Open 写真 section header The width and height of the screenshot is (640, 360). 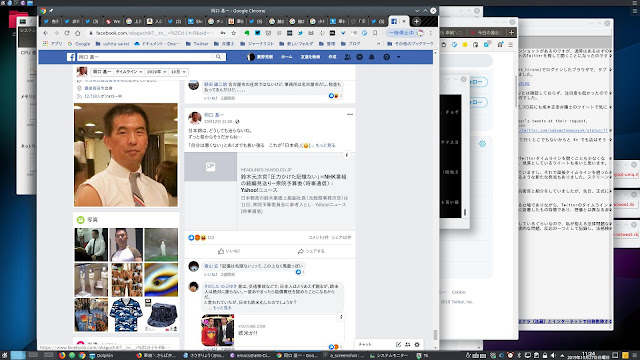(x=92, y=220)
